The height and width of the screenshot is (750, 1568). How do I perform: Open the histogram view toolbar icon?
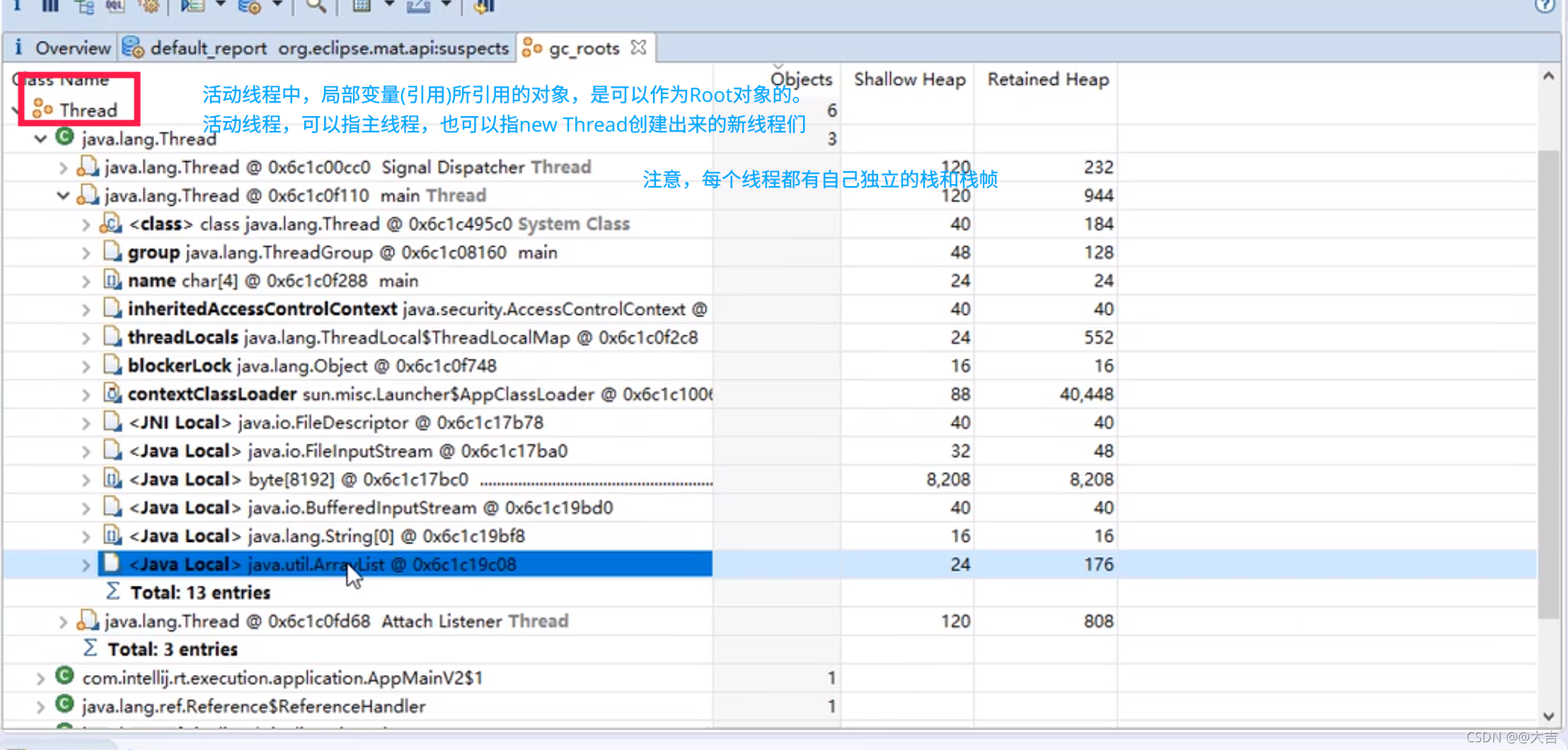tap(50, 6)
